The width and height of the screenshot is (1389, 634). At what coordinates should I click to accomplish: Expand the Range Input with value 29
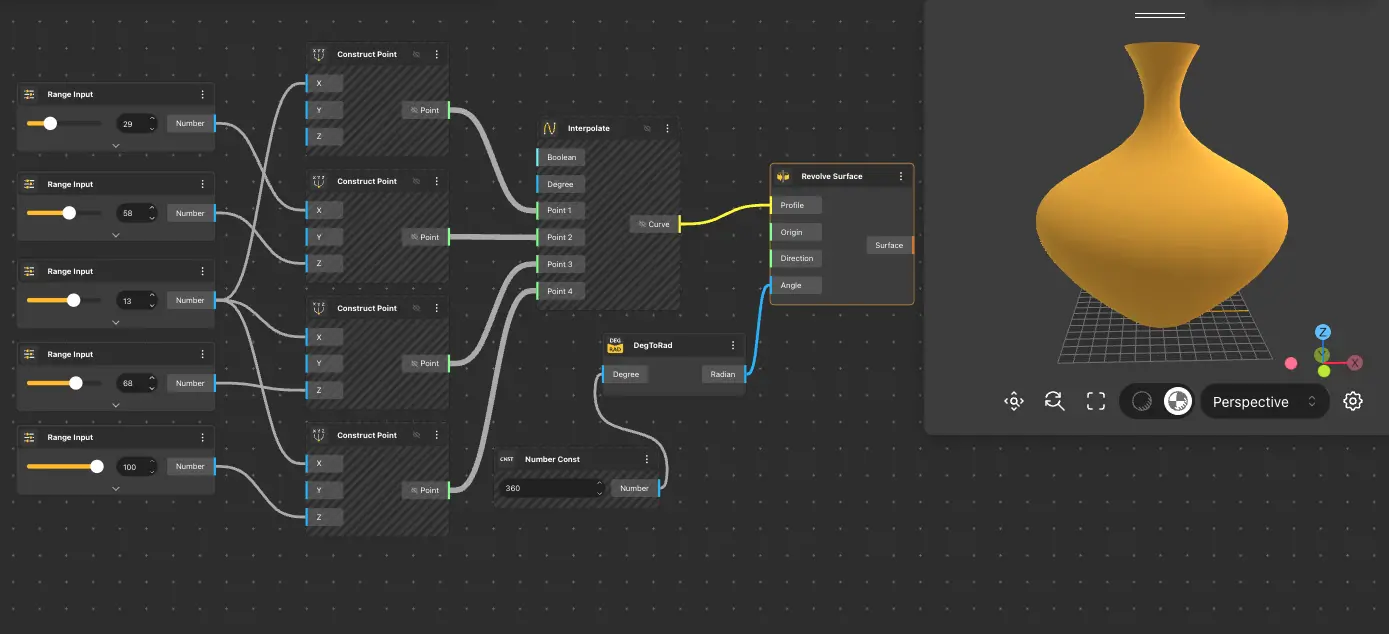(116, 145)
